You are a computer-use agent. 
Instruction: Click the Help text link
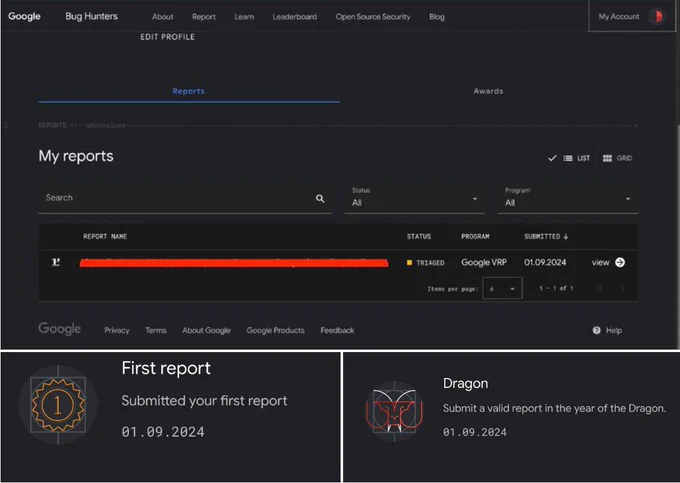tap(614, 330)
